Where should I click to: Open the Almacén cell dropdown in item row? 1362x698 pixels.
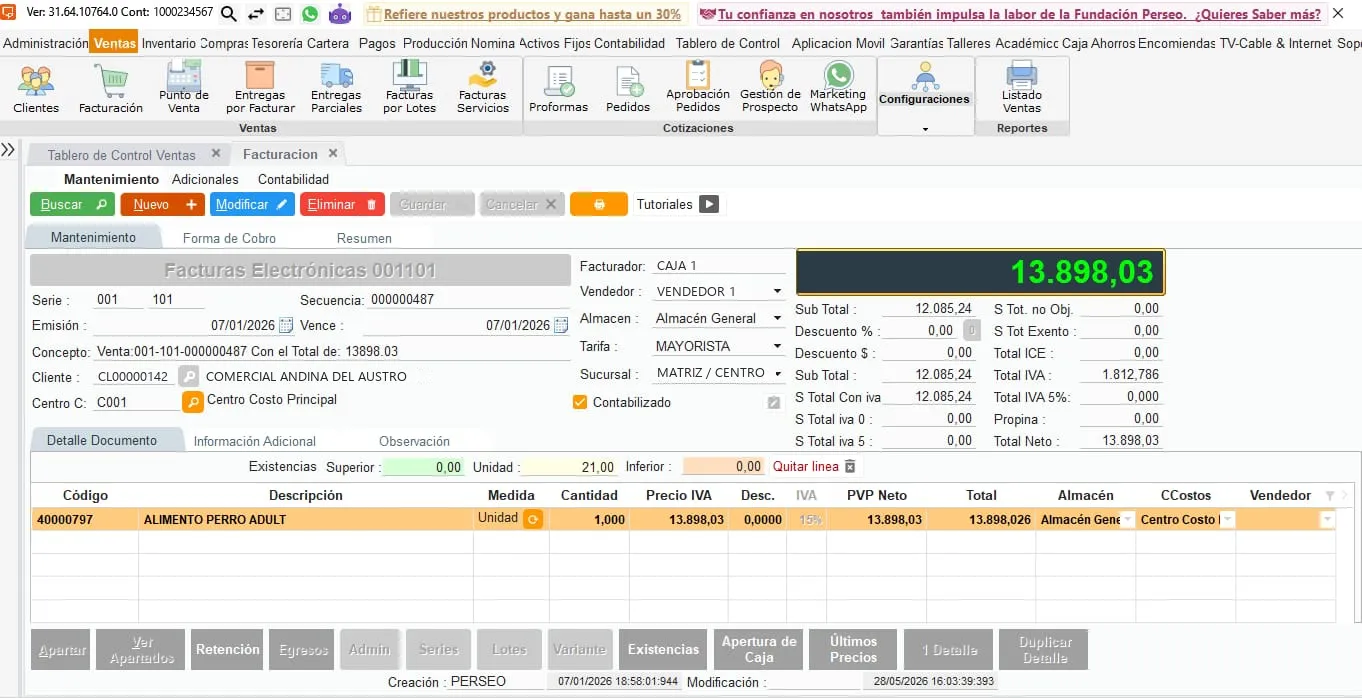point(1128,519)
